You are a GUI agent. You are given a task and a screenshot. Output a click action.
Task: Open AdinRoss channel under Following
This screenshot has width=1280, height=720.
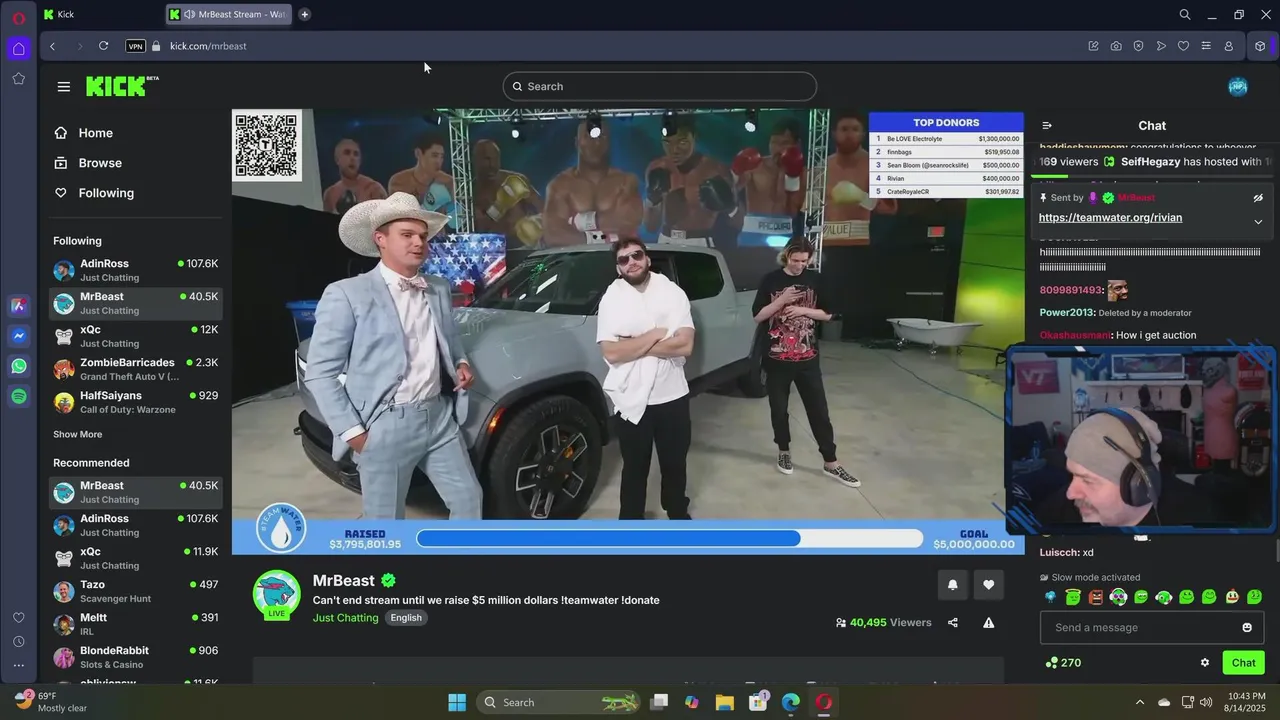[135, 270]
